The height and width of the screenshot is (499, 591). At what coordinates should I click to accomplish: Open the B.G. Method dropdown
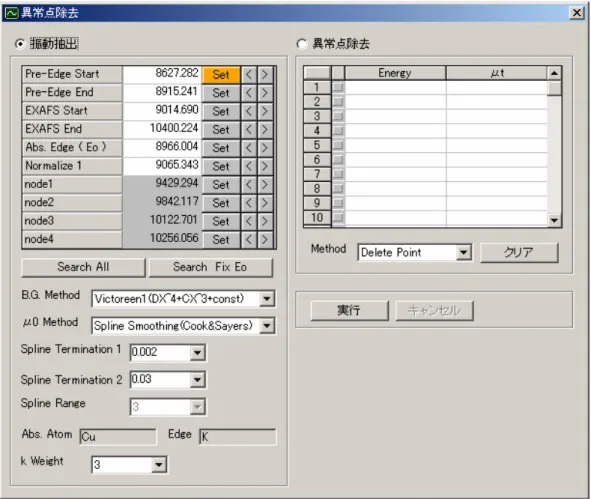(267, 299)
